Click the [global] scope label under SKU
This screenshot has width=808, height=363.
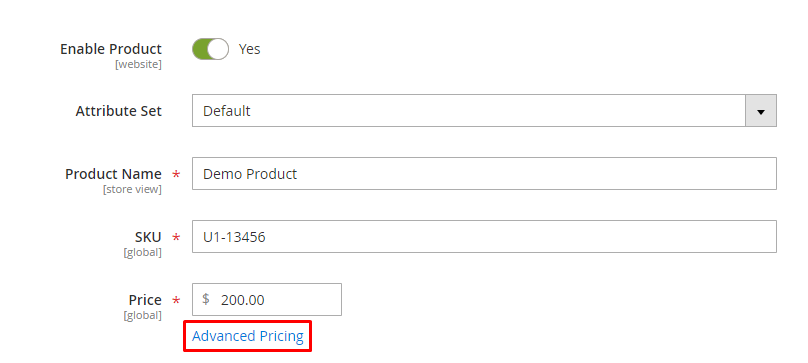click(142, 252)
